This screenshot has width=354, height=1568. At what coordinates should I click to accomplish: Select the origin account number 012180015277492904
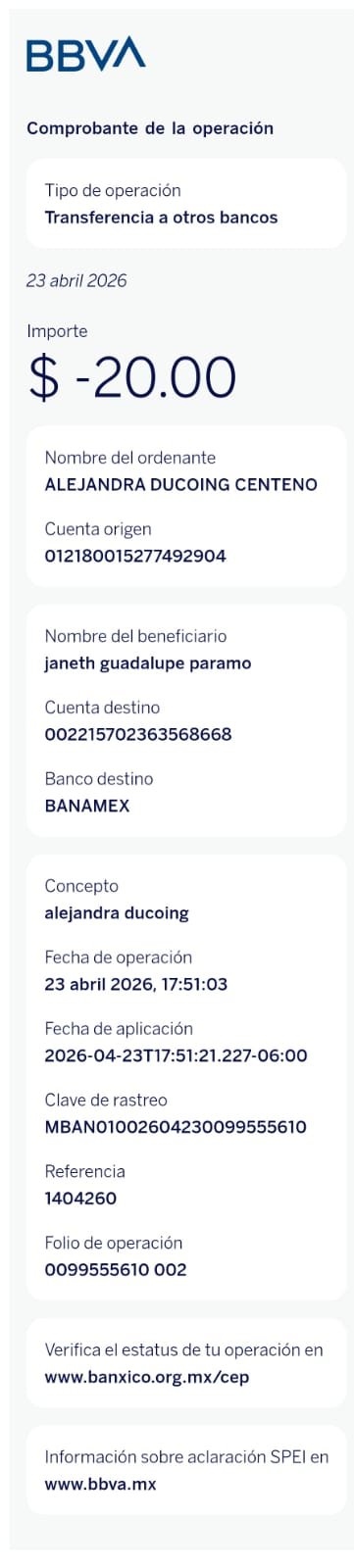(135, 556)
